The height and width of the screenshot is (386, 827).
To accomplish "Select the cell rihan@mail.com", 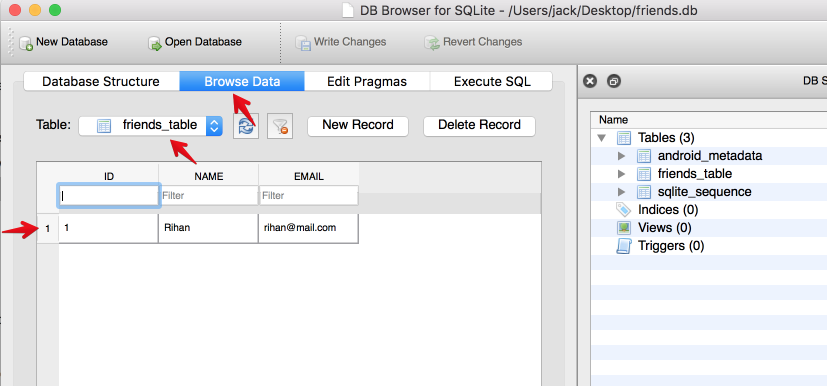I will pos(309,228).
